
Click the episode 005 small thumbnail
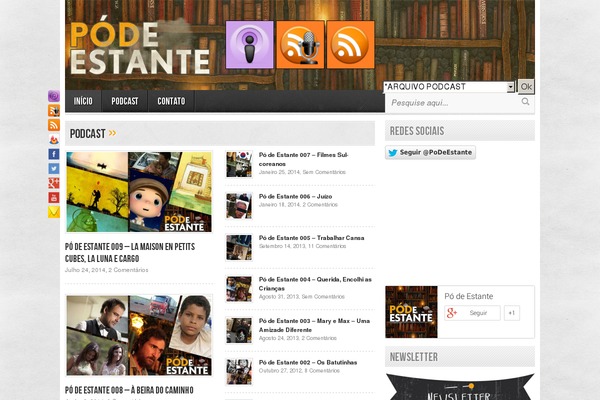tap(239, 247)
